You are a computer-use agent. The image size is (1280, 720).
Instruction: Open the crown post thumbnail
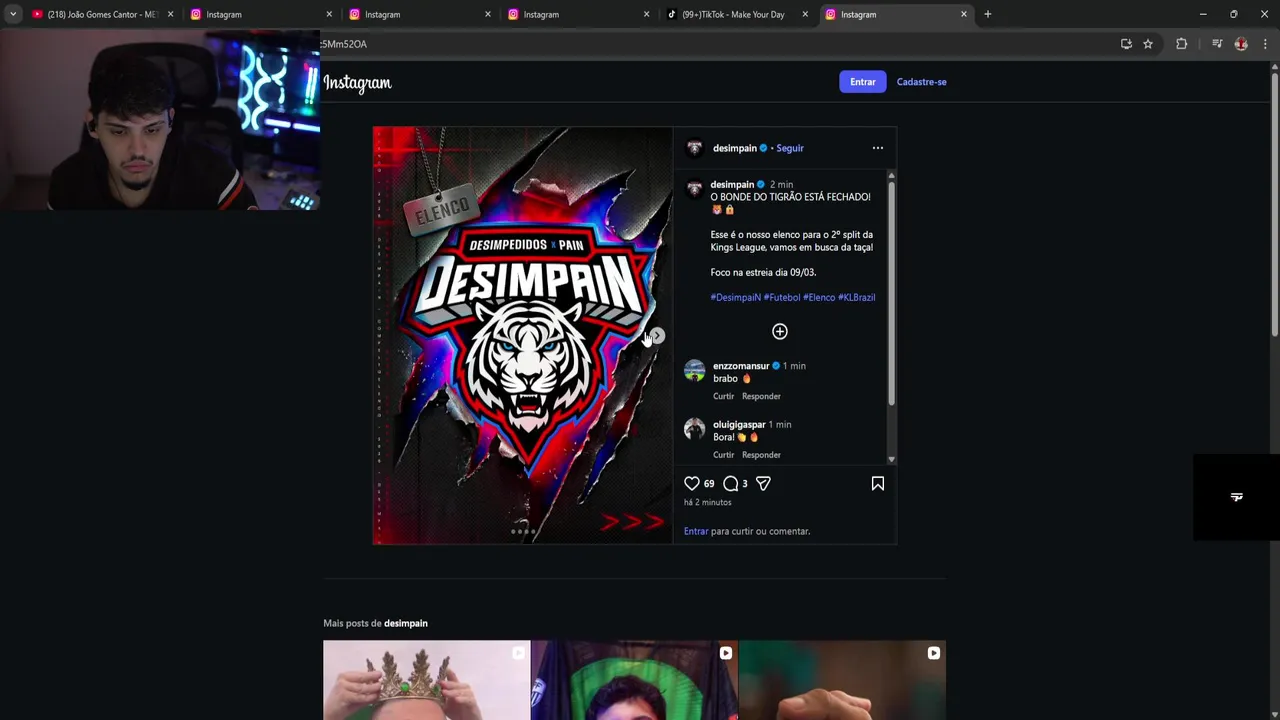(427, 680)
